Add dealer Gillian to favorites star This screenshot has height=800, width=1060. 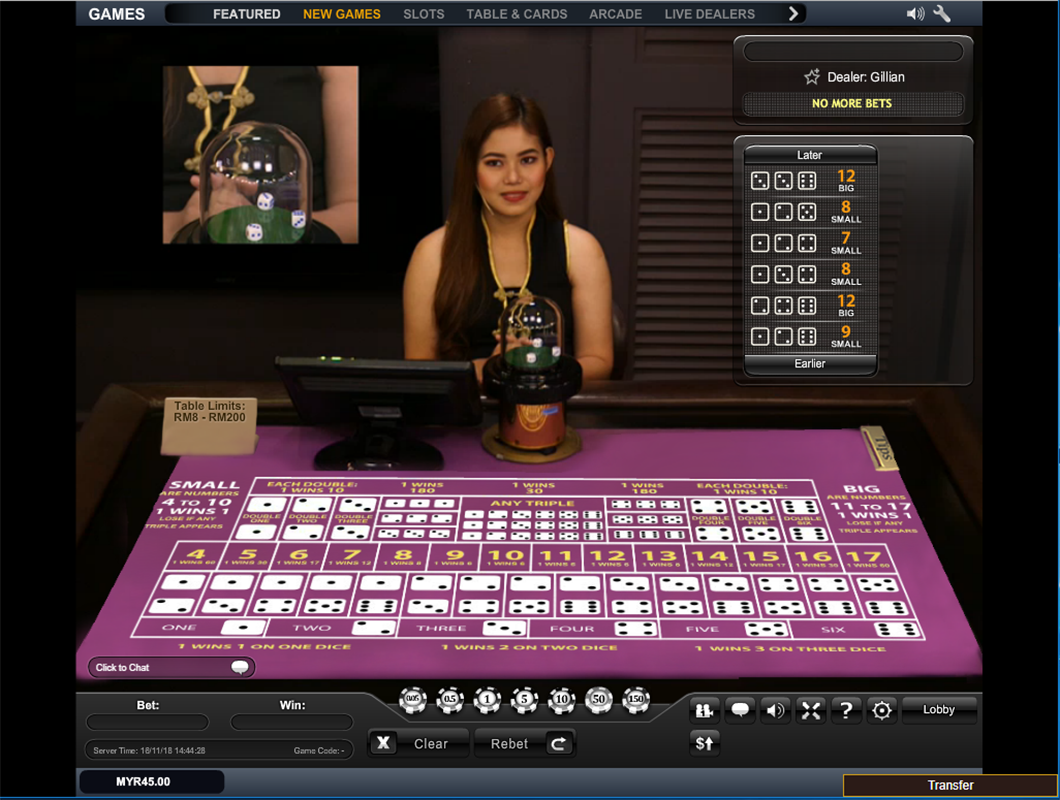812,77
